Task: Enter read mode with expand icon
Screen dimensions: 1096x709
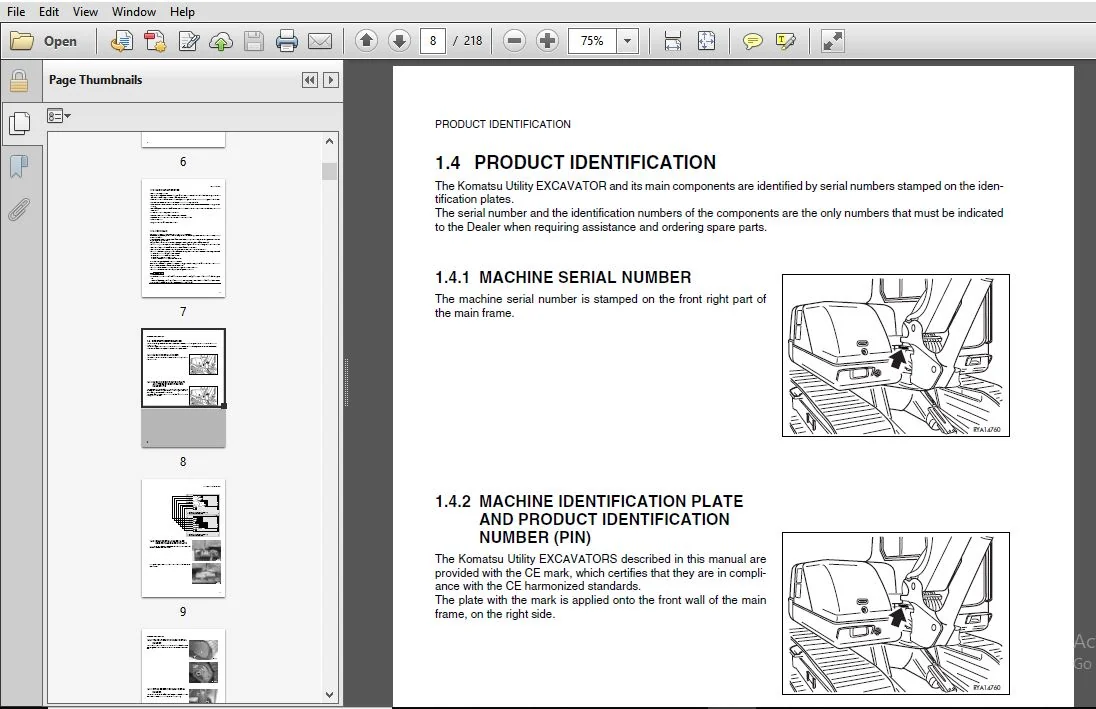Action: coord(832,41)
